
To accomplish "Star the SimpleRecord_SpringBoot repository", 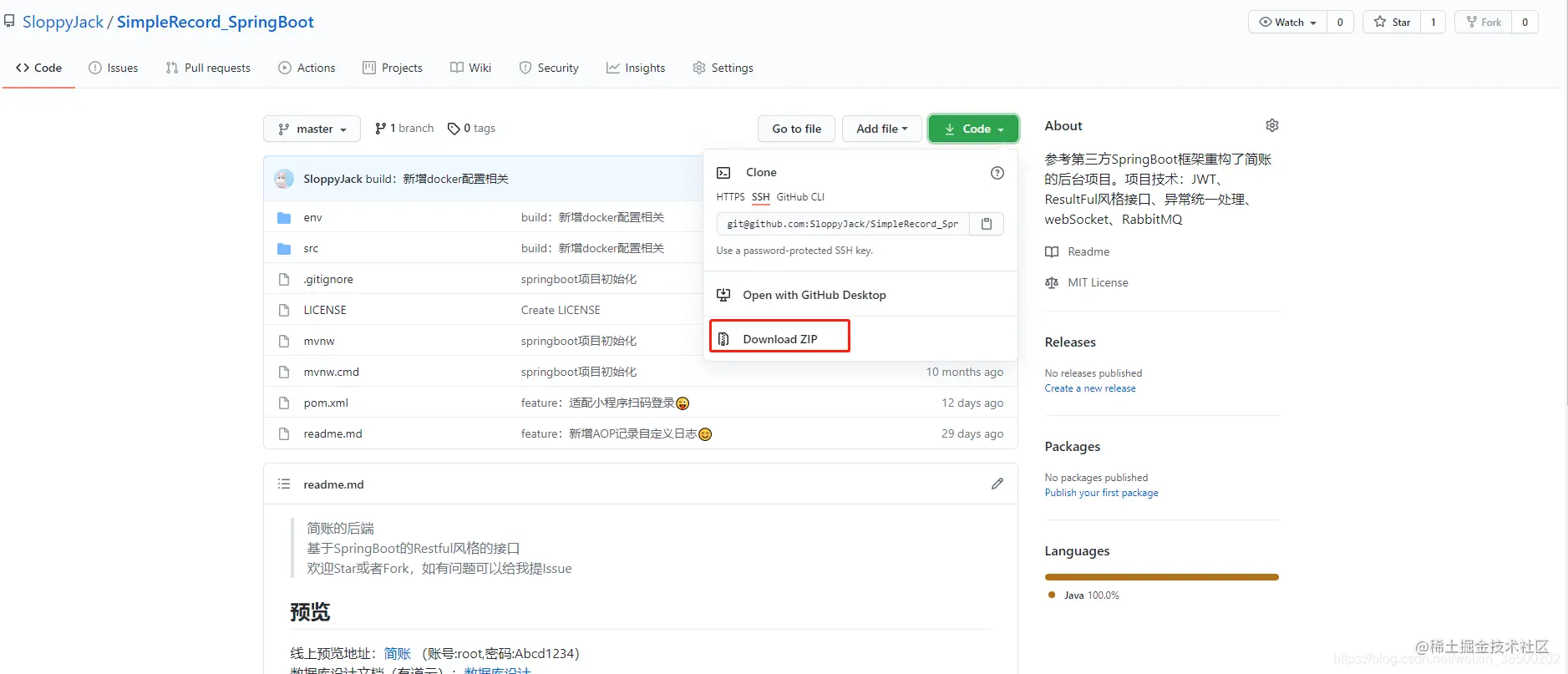I will coord(1392,22).
